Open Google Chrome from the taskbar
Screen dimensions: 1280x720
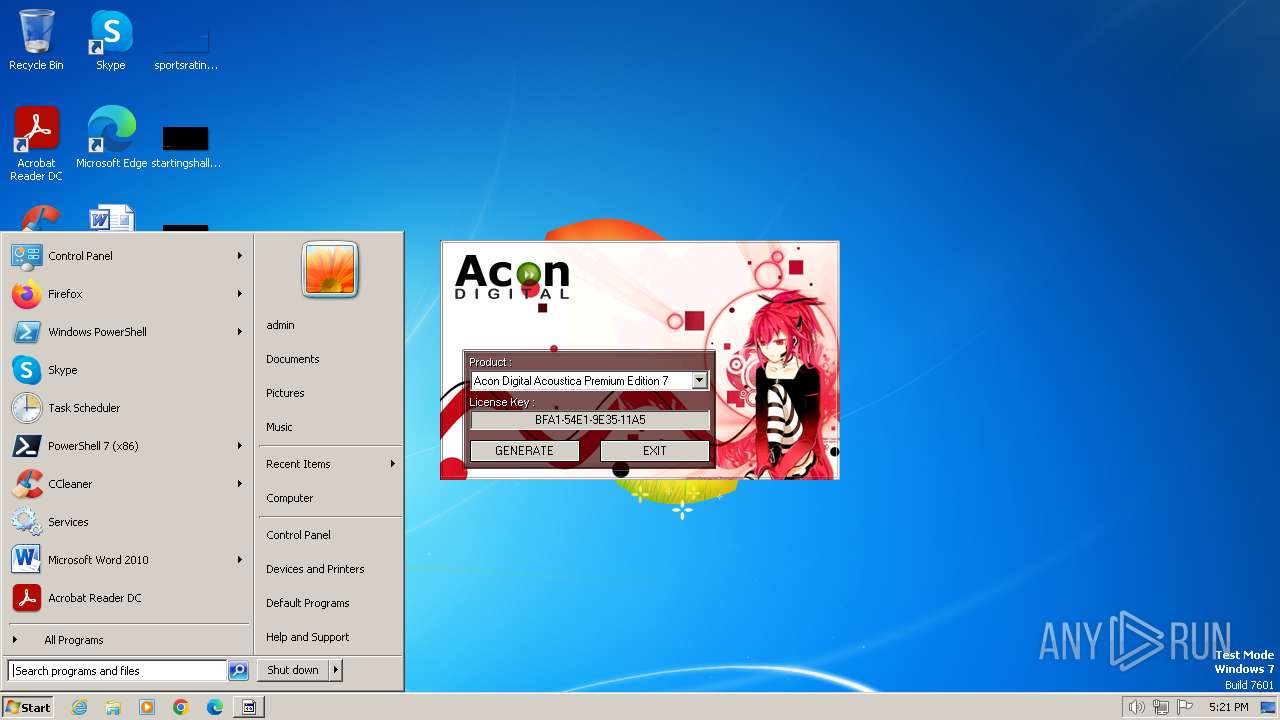click(x=181, y=707)
